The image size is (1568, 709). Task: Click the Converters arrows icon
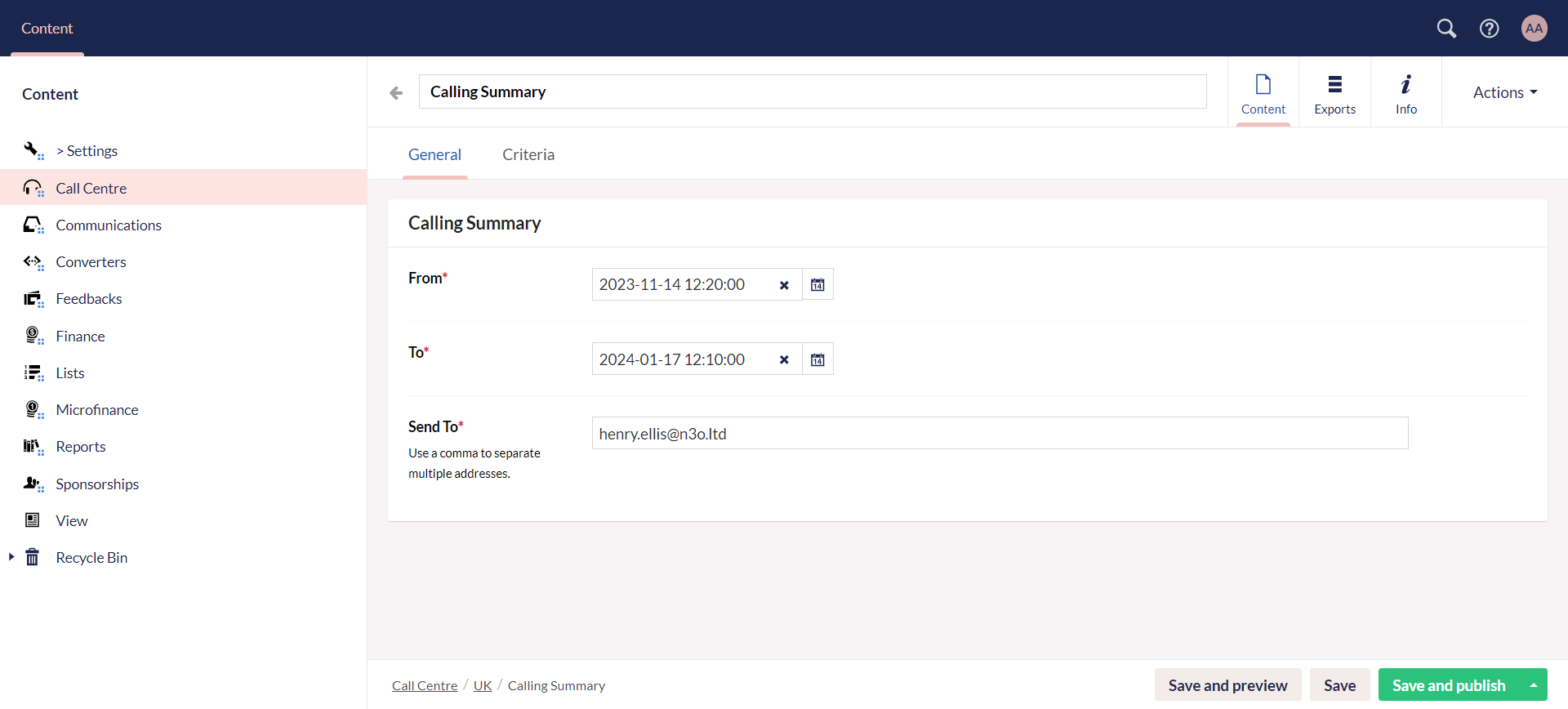click(x=33, y=261)
